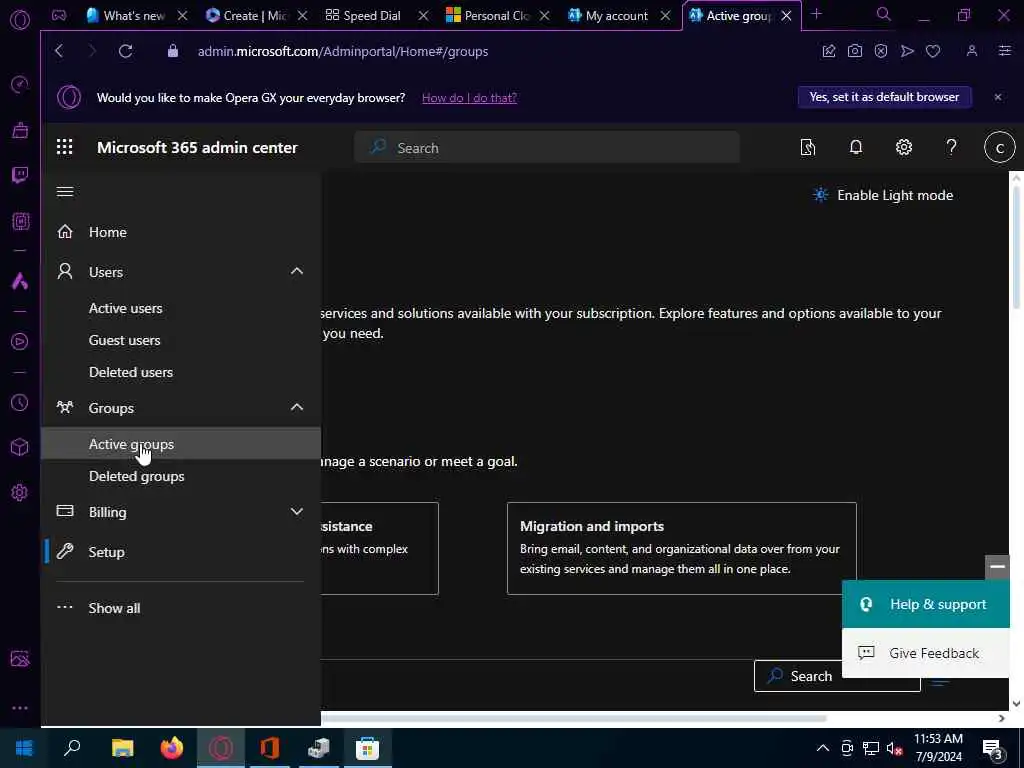Switch to the Speed Dial tab
Image resolution: width=1024 pixels, height=768 pixels.
click(372, 15)
